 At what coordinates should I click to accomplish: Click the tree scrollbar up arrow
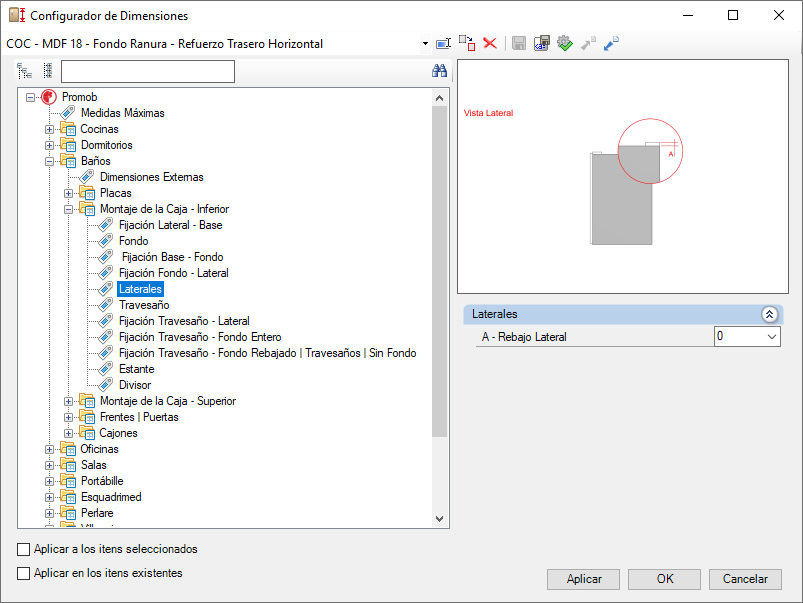tap(439, 97)
